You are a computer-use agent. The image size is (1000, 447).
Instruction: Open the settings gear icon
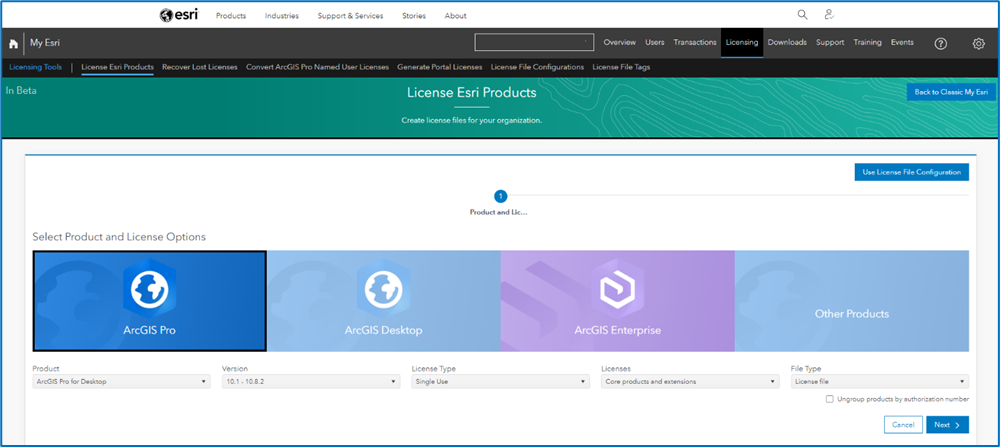coord(978,43)
